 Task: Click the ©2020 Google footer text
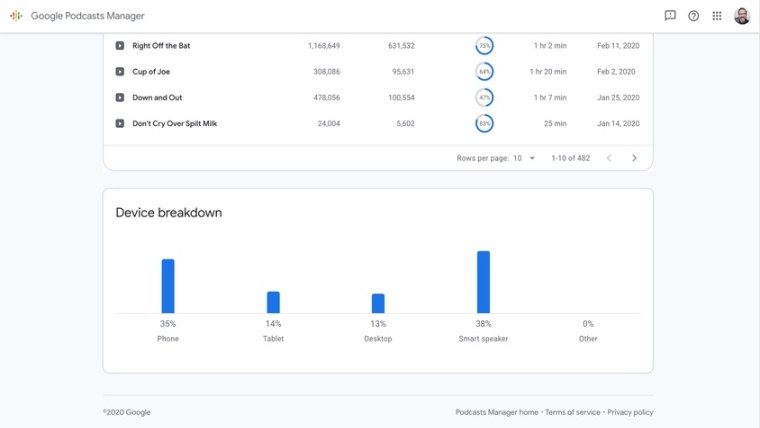click(127, 412)
